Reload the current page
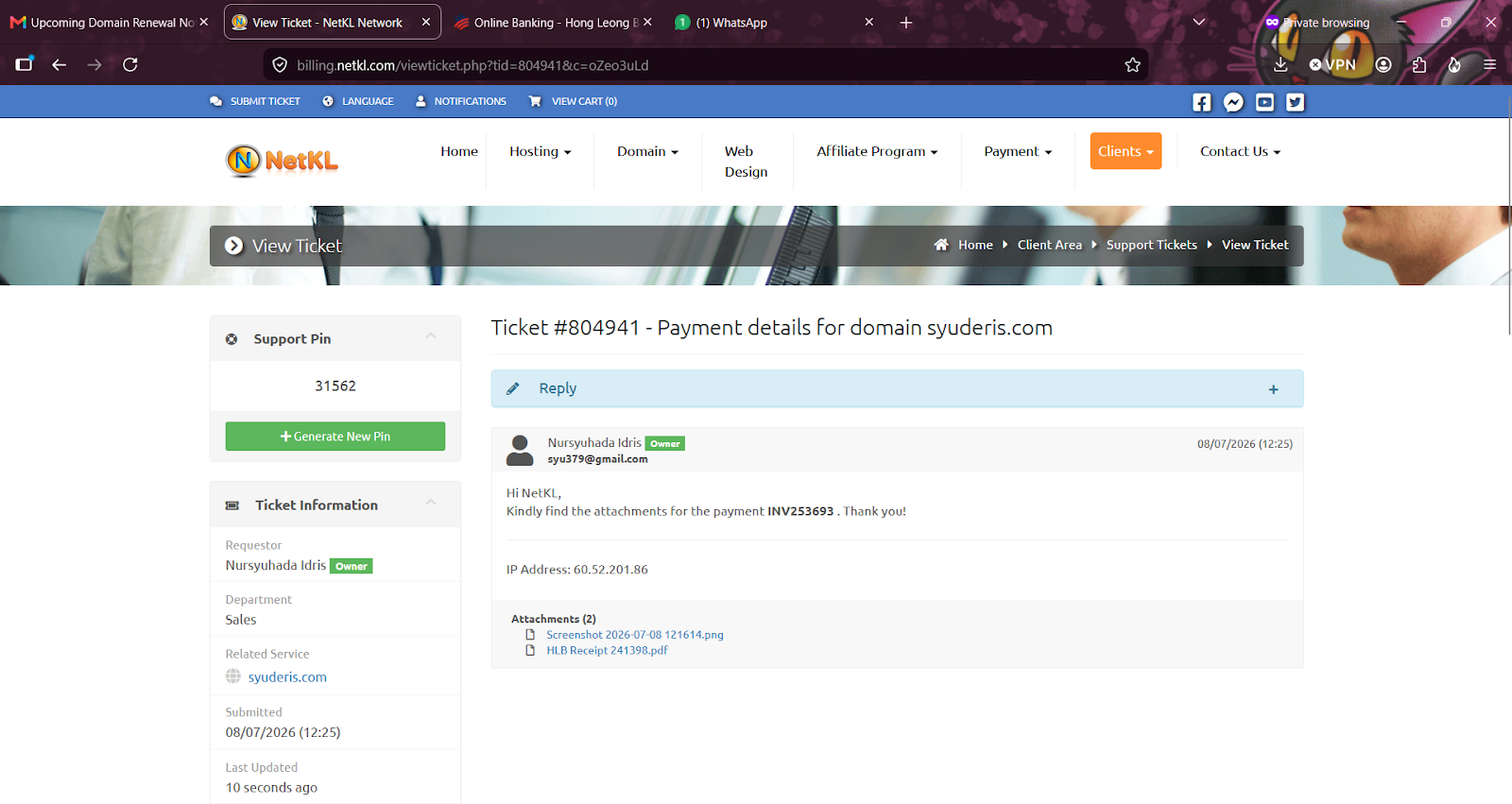 point(130,64)
